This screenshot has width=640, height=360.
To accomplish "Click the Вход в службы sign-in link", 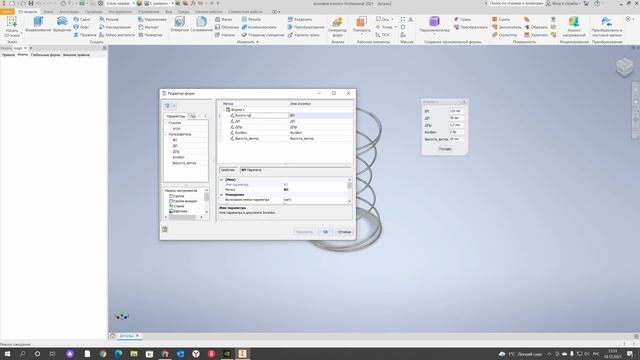I will tap(565, 3).
